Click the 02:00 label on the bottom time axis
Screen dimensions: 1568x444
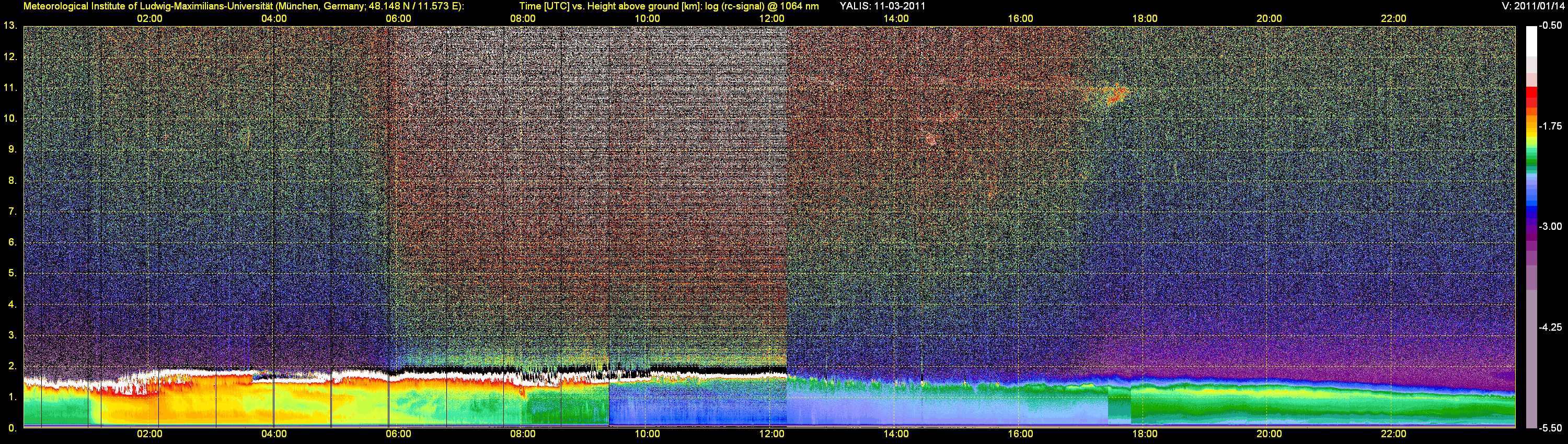pyautogui.click(x=149, y=434)
